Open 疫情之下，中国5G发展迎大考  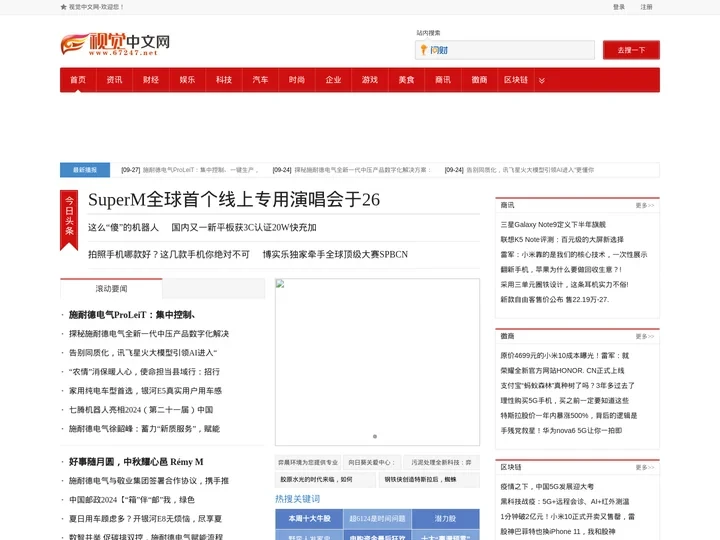pyautogui.click(x=547, y=487)
